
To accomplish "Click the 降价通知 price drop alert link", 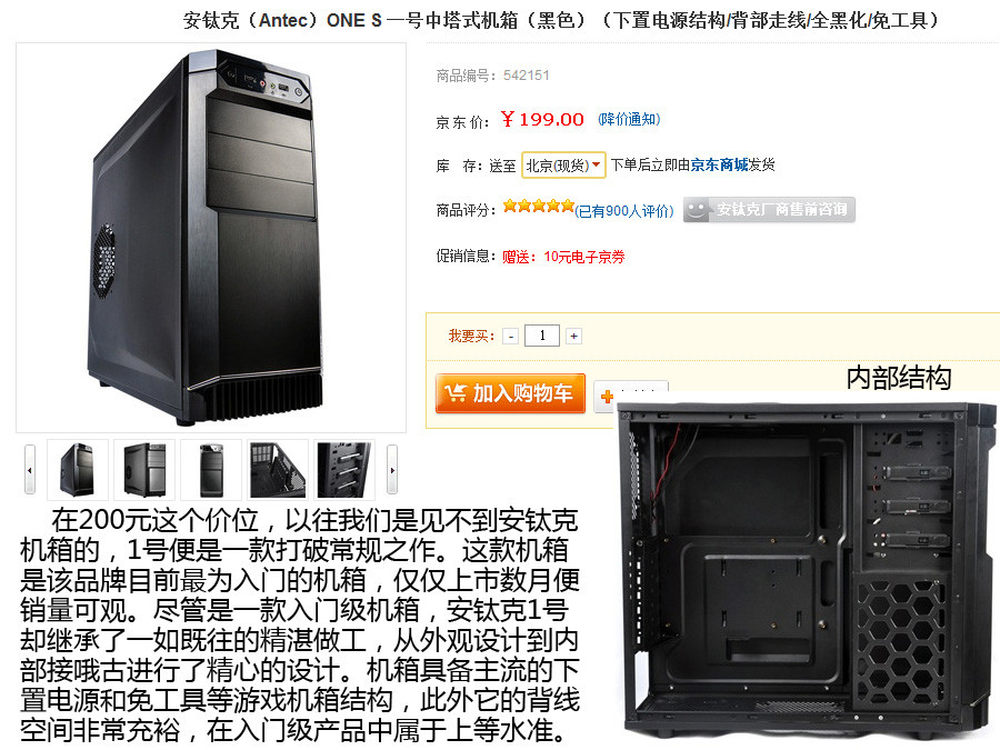I will 629,119.
